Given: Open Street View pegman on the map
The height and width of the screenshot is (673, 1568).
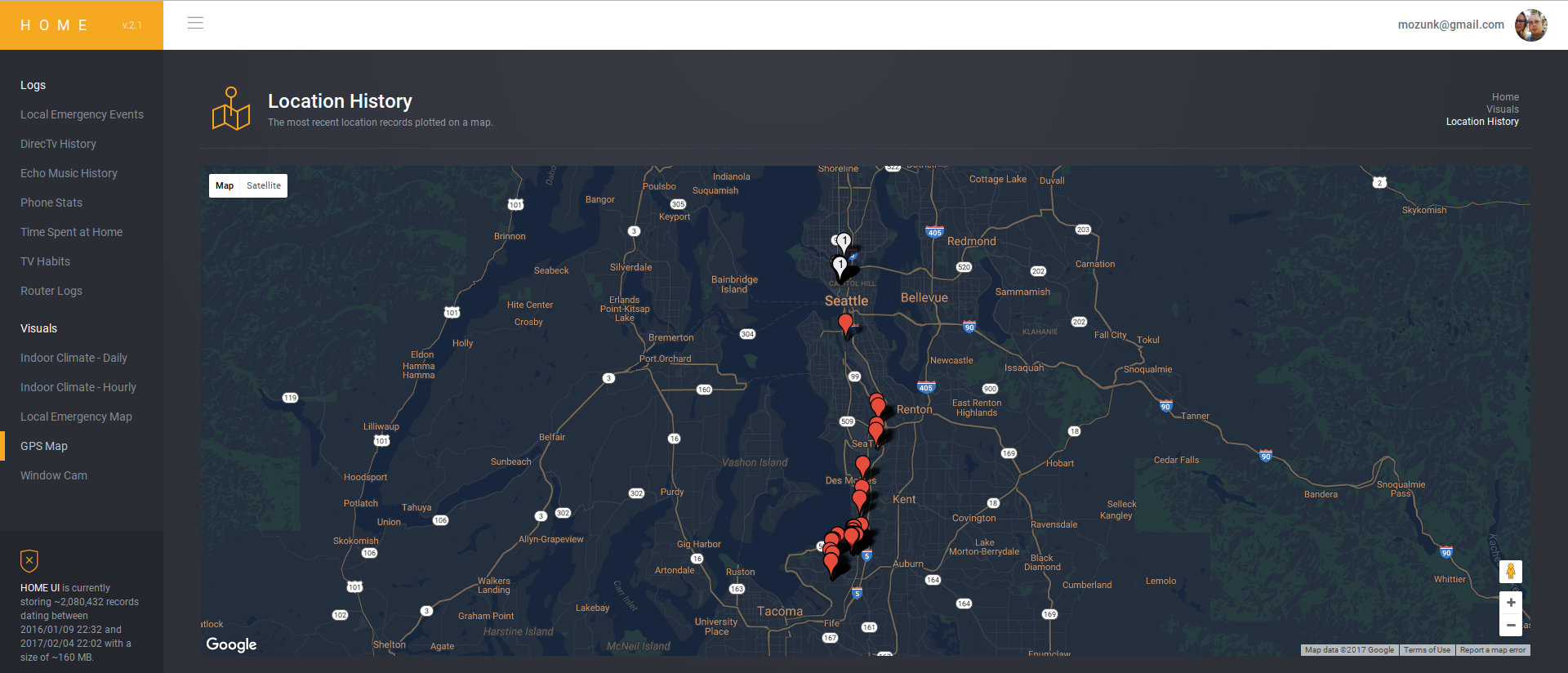Looking at the screenshot, I should [x=1511, y=571].
